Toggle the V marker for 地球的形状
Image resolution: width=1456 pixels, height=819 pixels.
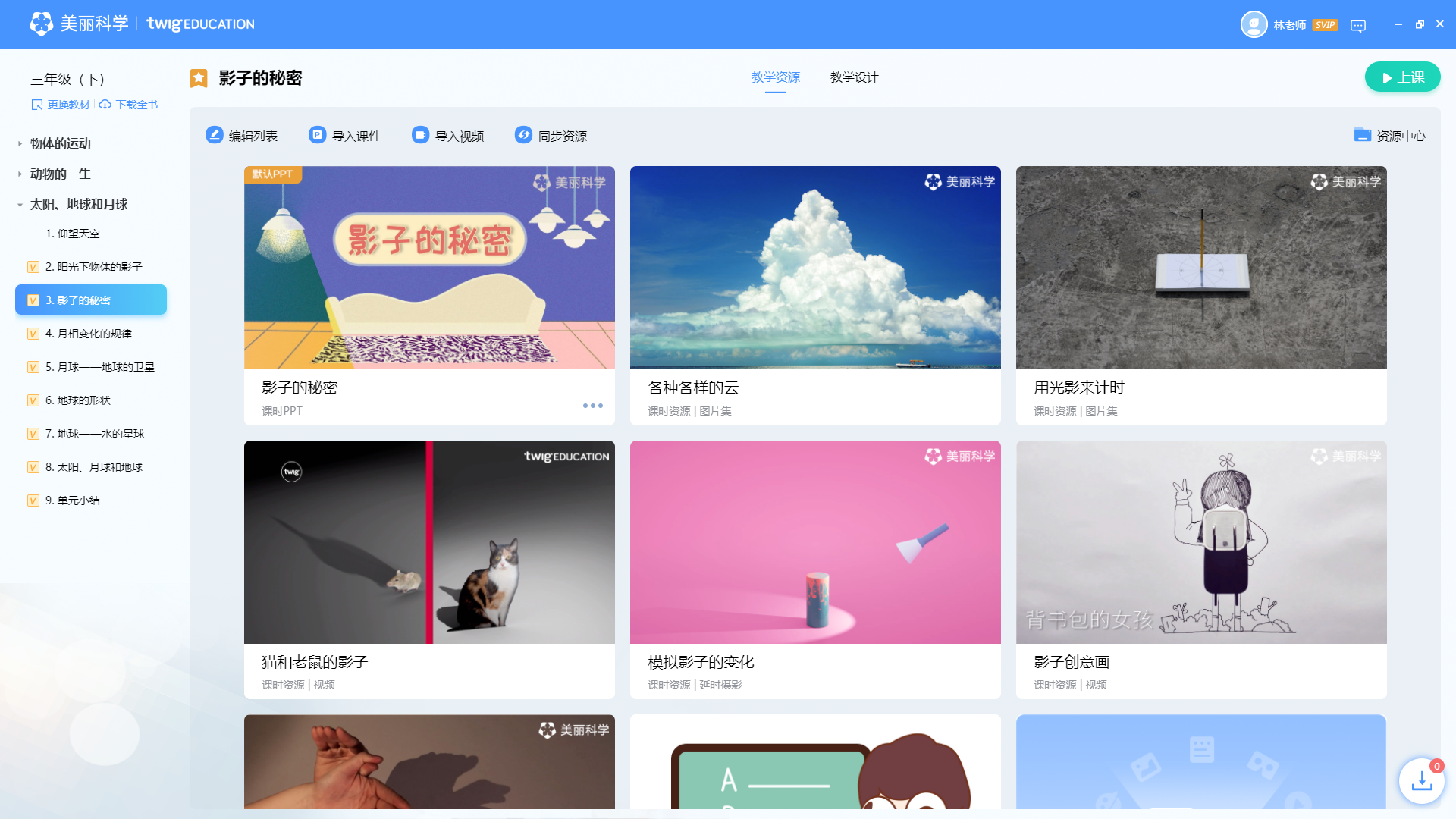33,400
